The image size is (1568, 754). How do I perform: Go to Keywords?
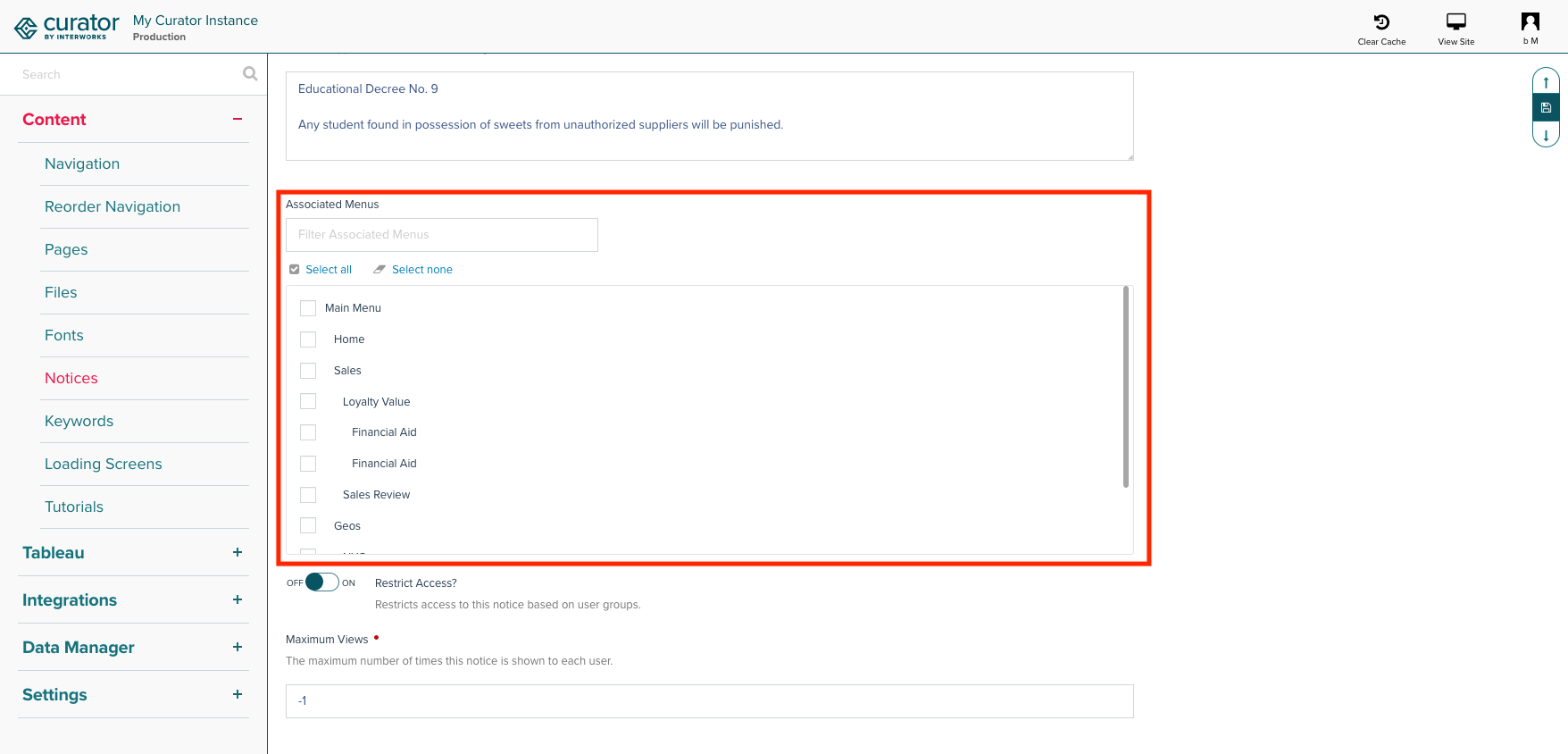[79, 422]
